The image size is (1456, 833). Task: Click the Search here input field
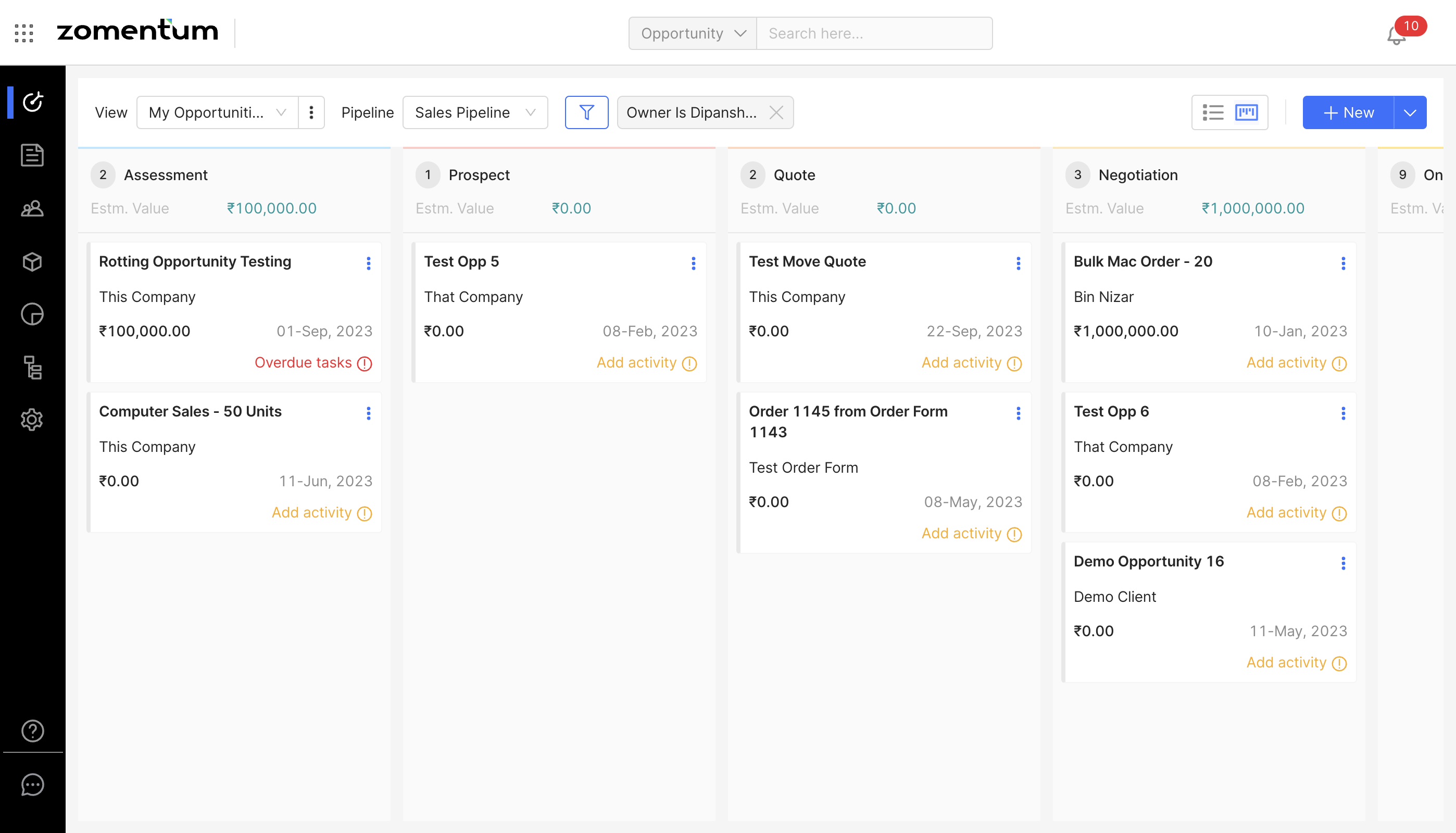pyautogui.click(x=874, y=33)
